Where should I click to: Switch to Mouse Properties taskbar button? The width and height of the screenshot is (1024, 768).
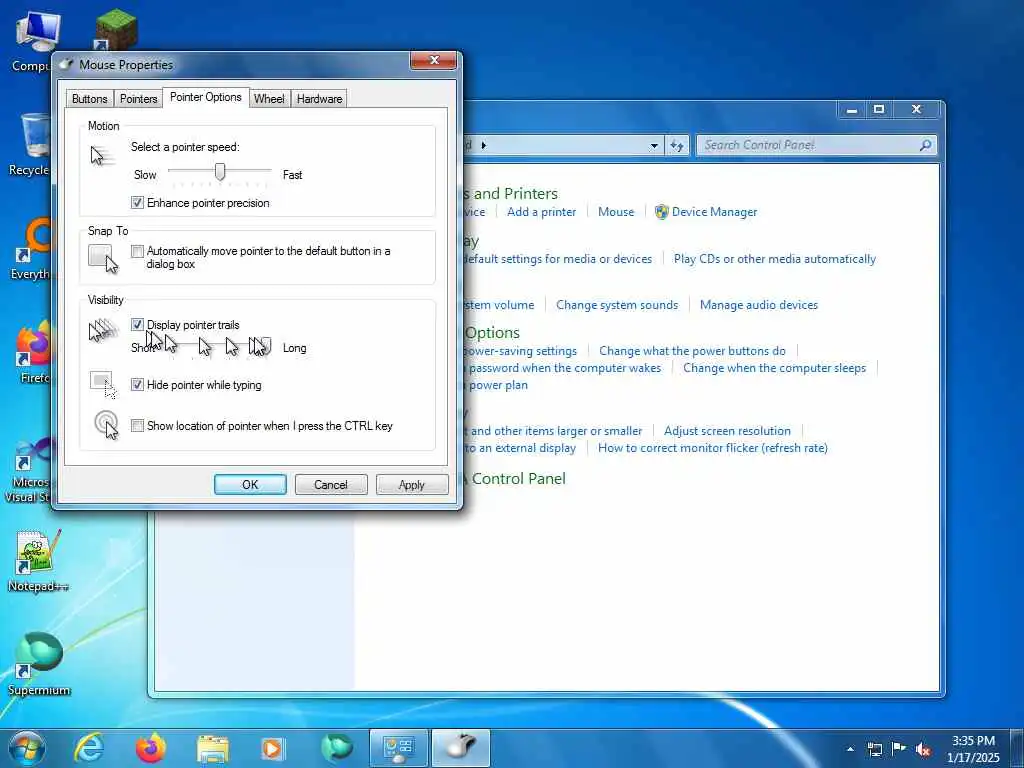461,748
